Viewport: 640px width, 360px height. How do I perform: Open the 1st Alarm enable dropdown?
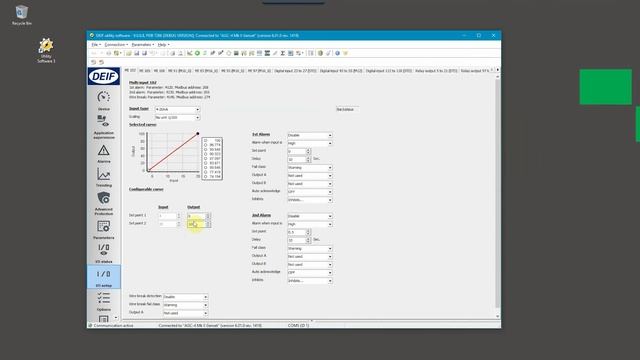(x=310, y=135)
